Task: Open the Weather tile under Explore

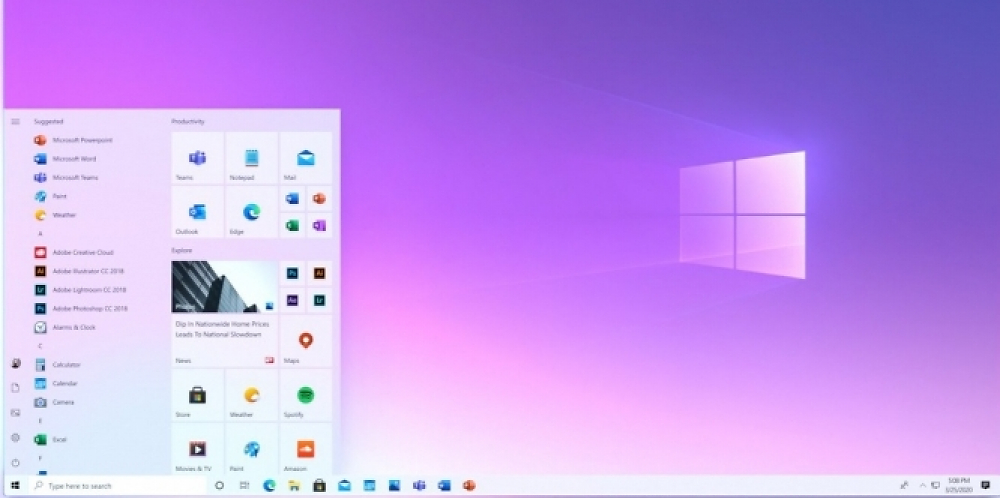Action: pyautogui.click(x=252, y=395)
